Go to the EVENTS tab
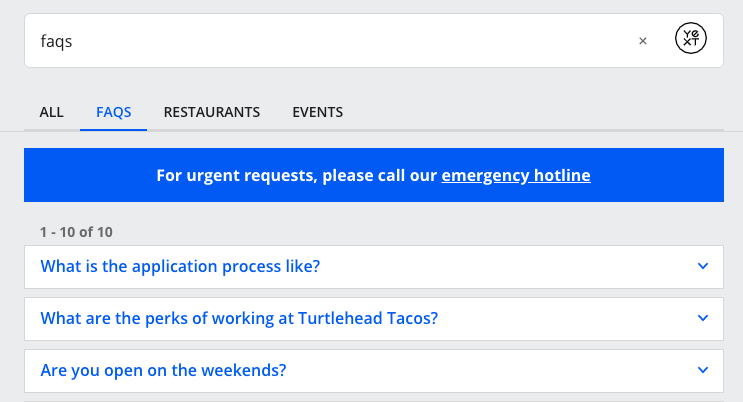This screenshot has width=743, height=402. [x=317, y=112]
